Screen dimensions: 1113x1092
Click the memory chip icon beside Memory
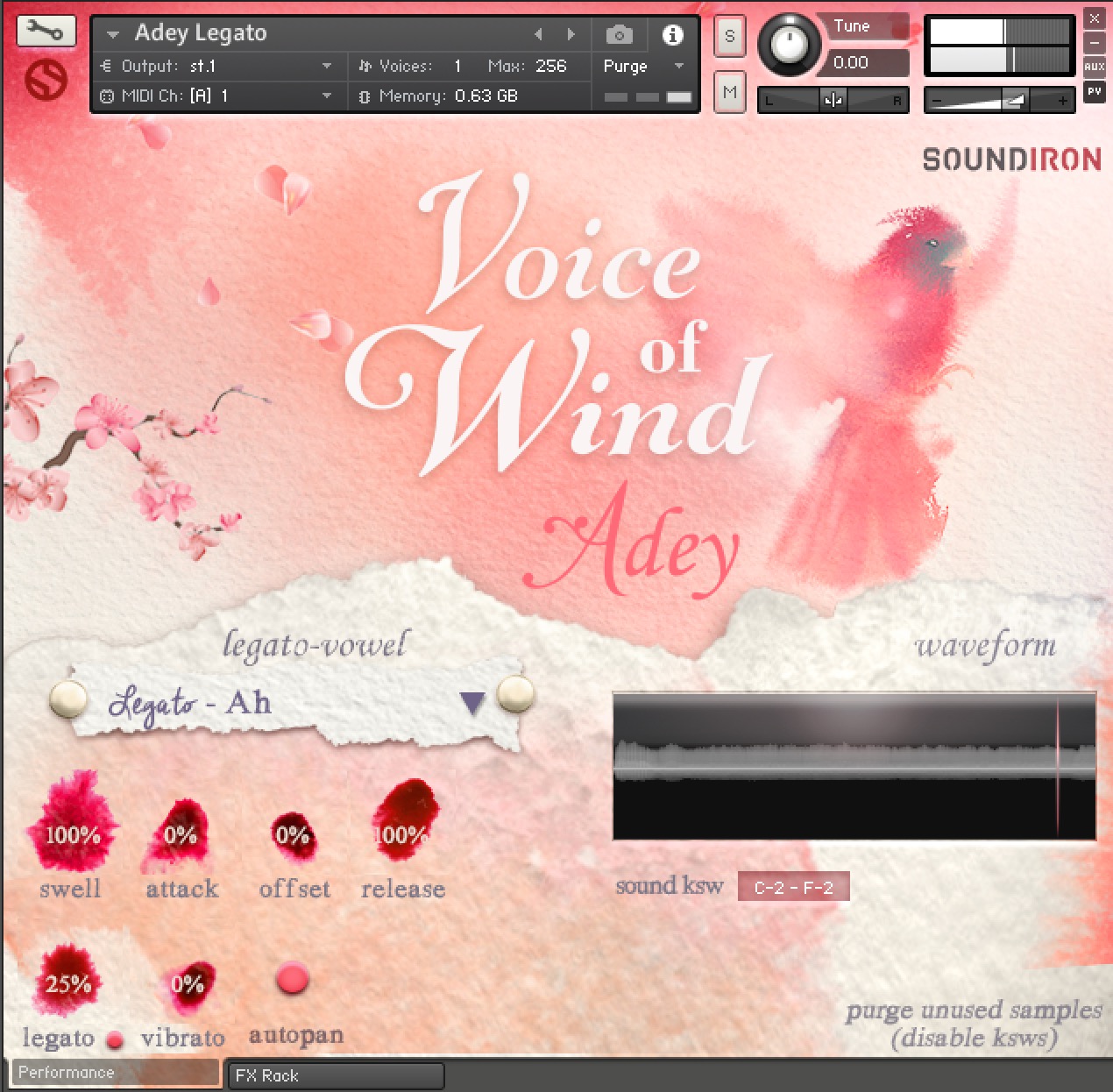(365, 96)
